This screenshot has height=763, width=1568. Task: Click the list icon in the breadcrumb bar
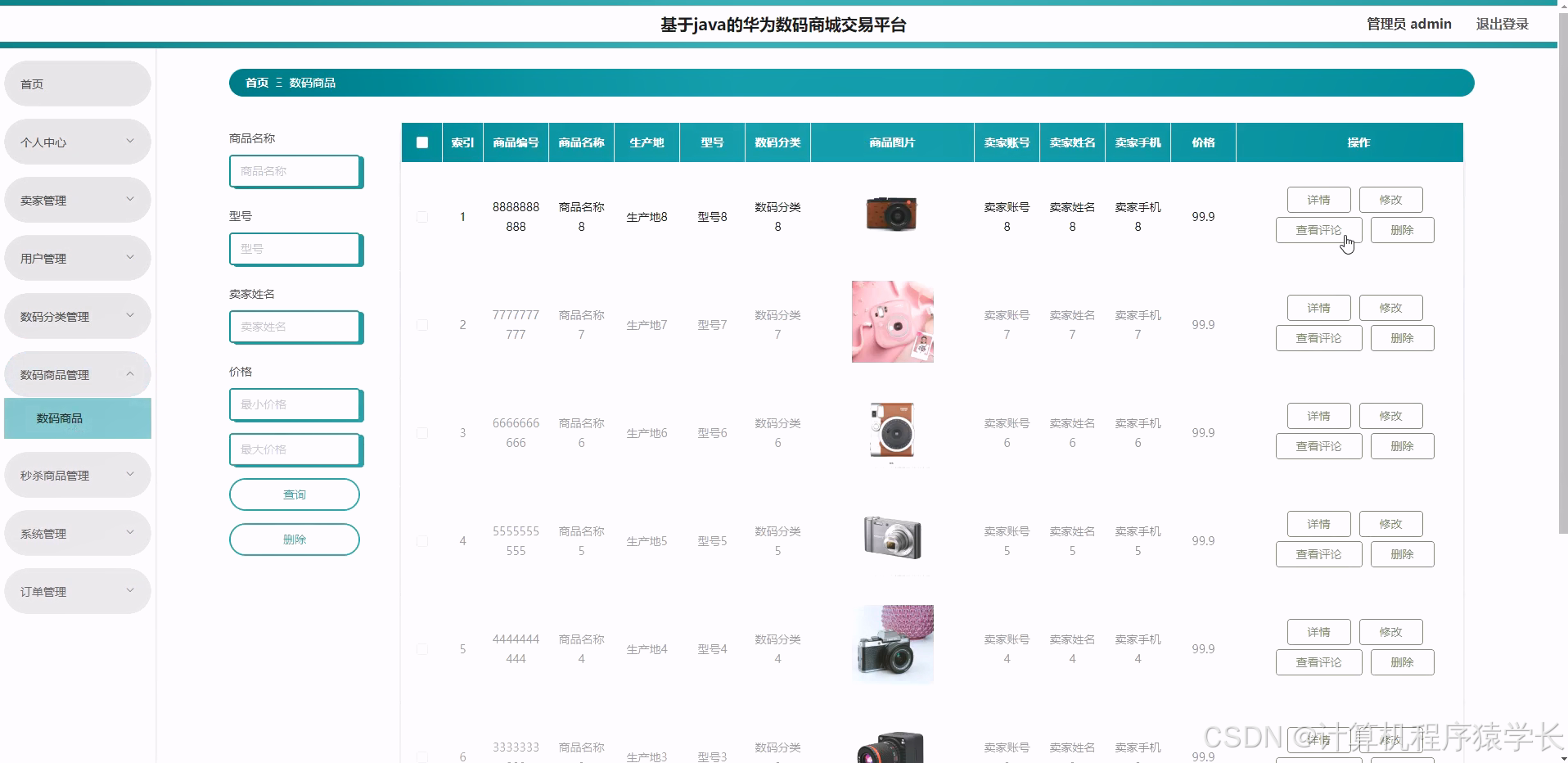pos(277,83)
